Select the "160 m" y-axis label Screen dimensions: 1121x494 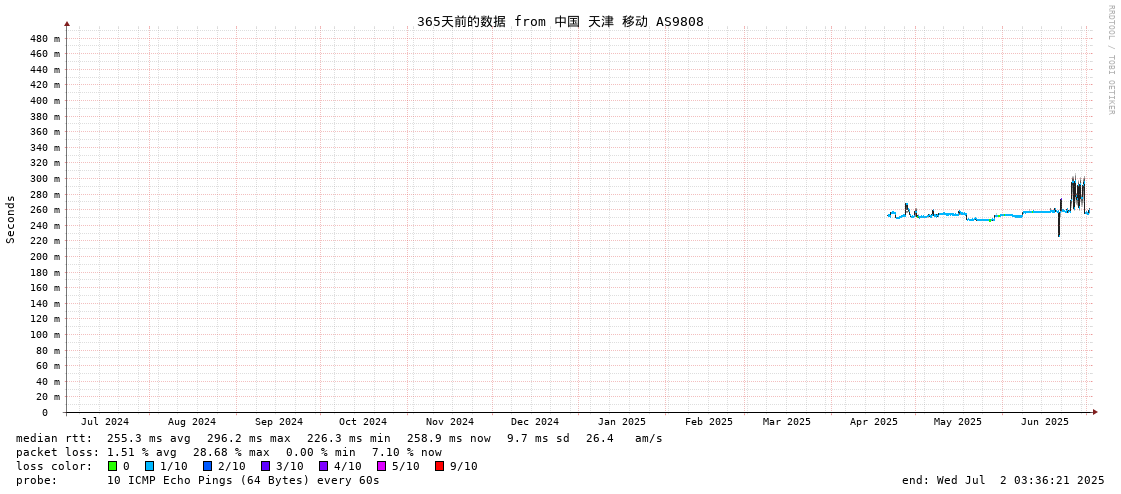coord(45,287)
